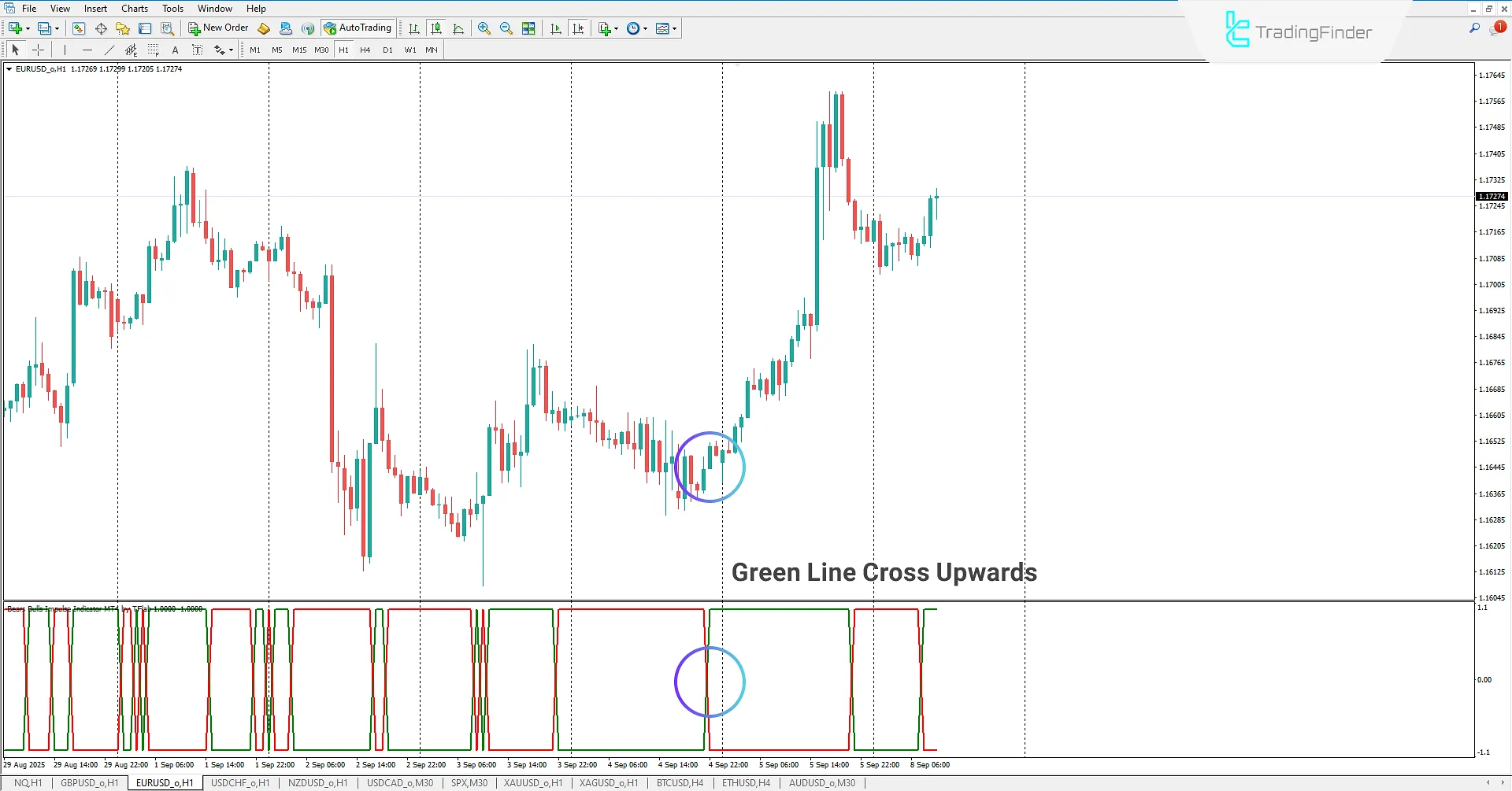This screenshot has height=791, width=1512.
Task: Zoom out of the chart
Action: click(x=506, y=28)
